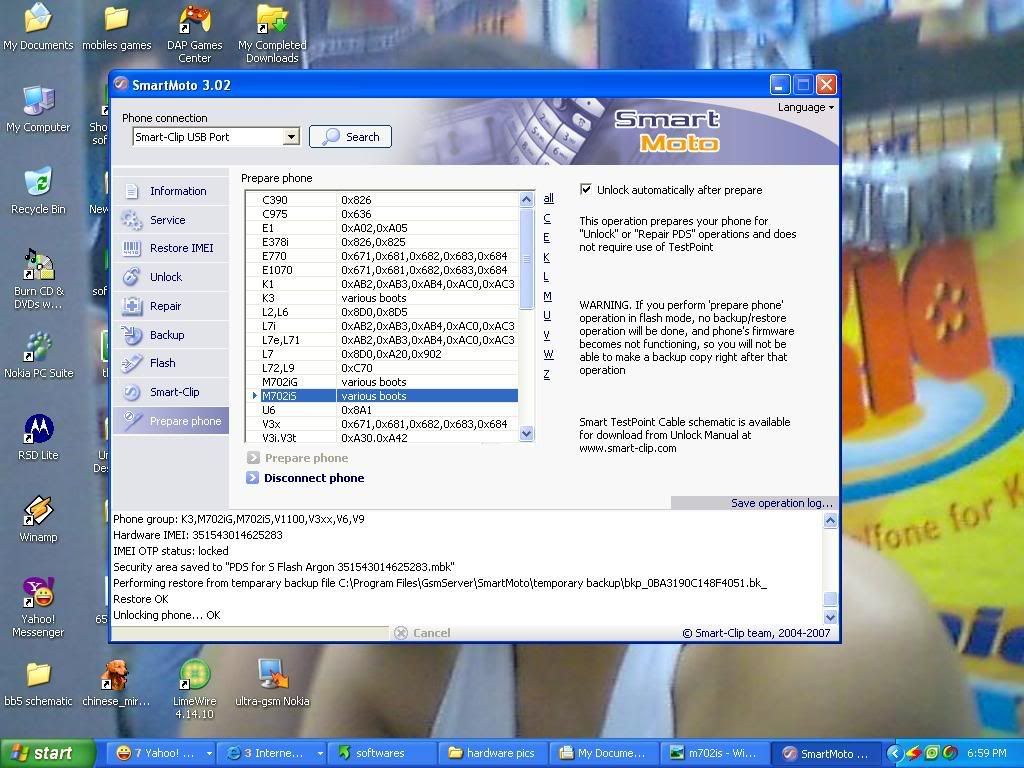Open chinese_mir desktop shortcut
The height and width of the screenshot is (768, 1024).
point(116,675)
